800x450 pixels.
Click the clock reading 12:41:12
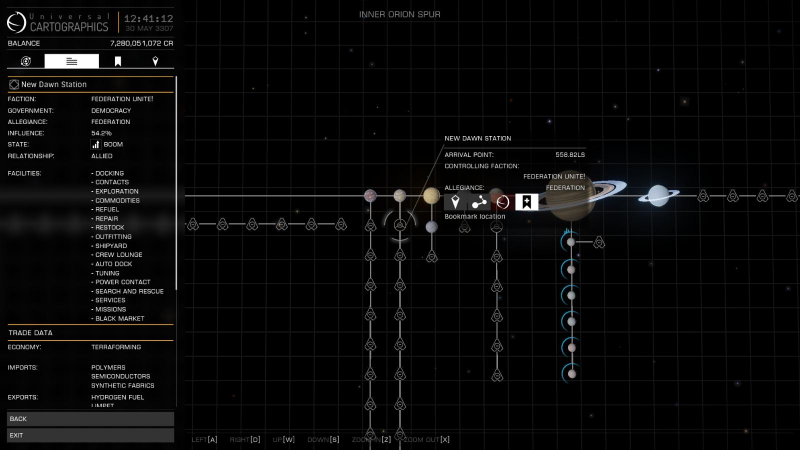coord(148,18)
